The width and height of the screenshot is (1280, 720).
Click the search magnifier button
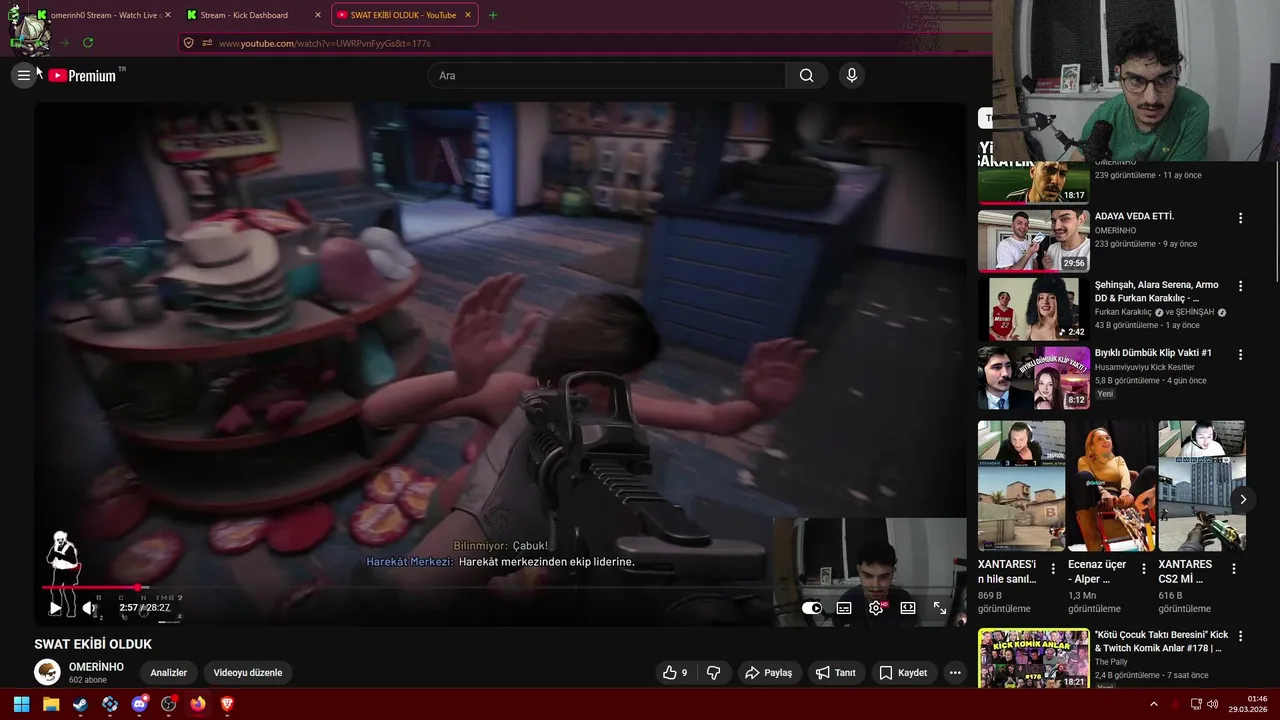click(x=806, y=75)
